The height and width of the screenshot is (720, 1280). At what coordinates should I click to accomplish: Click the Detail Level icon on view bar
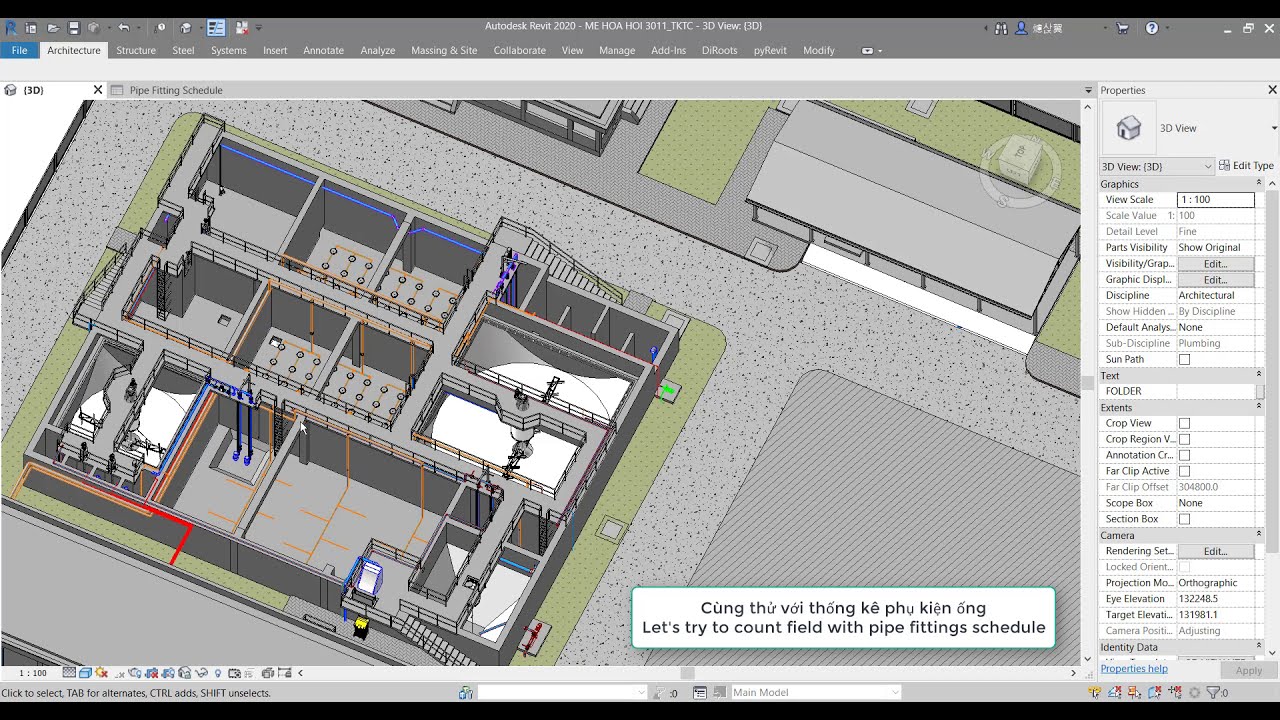coord(69,673)
